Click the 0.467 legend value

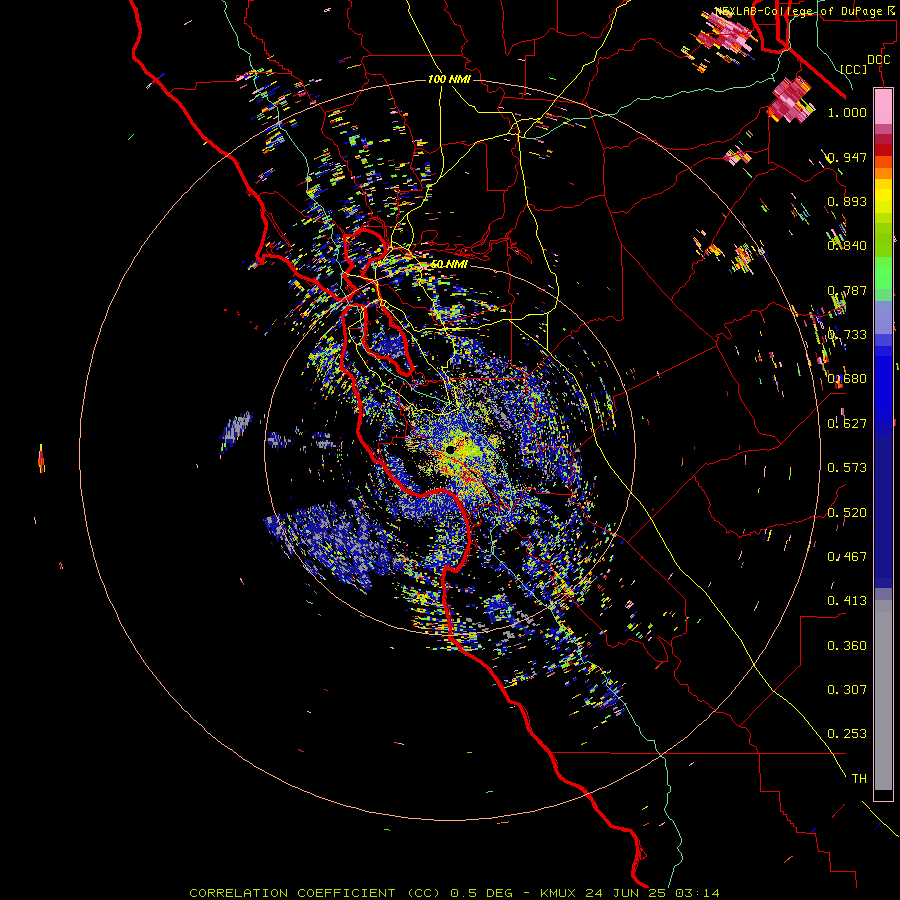847,557
